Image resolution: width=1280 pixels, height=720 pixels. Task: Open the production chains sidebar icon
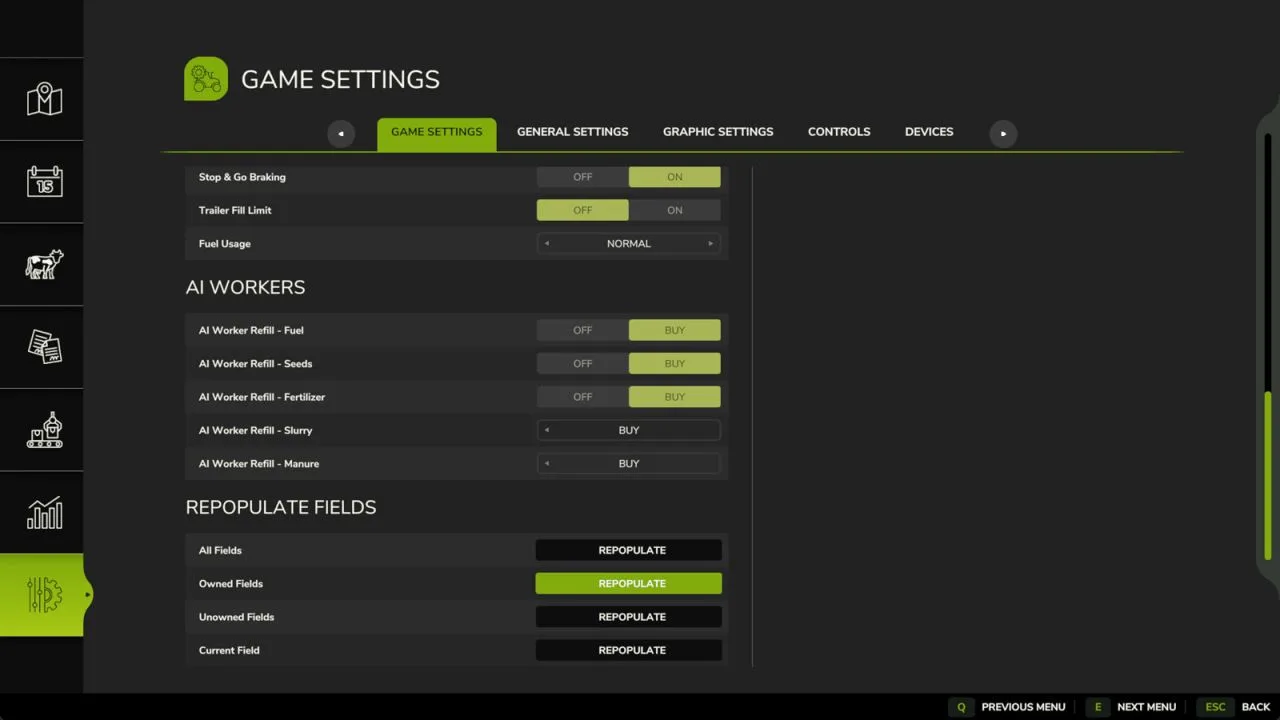point(44,429)
